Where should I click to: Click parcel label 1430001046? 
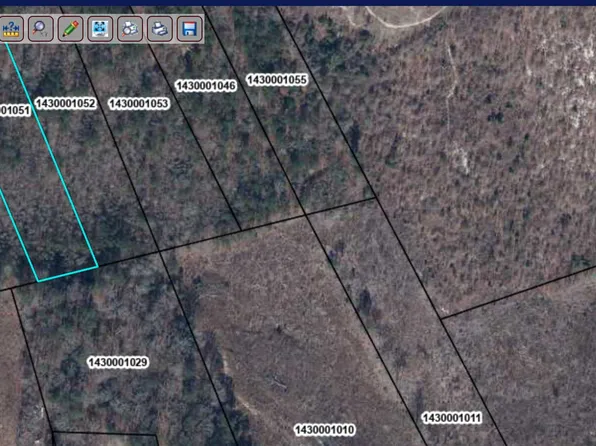click(x=206, y=86)
